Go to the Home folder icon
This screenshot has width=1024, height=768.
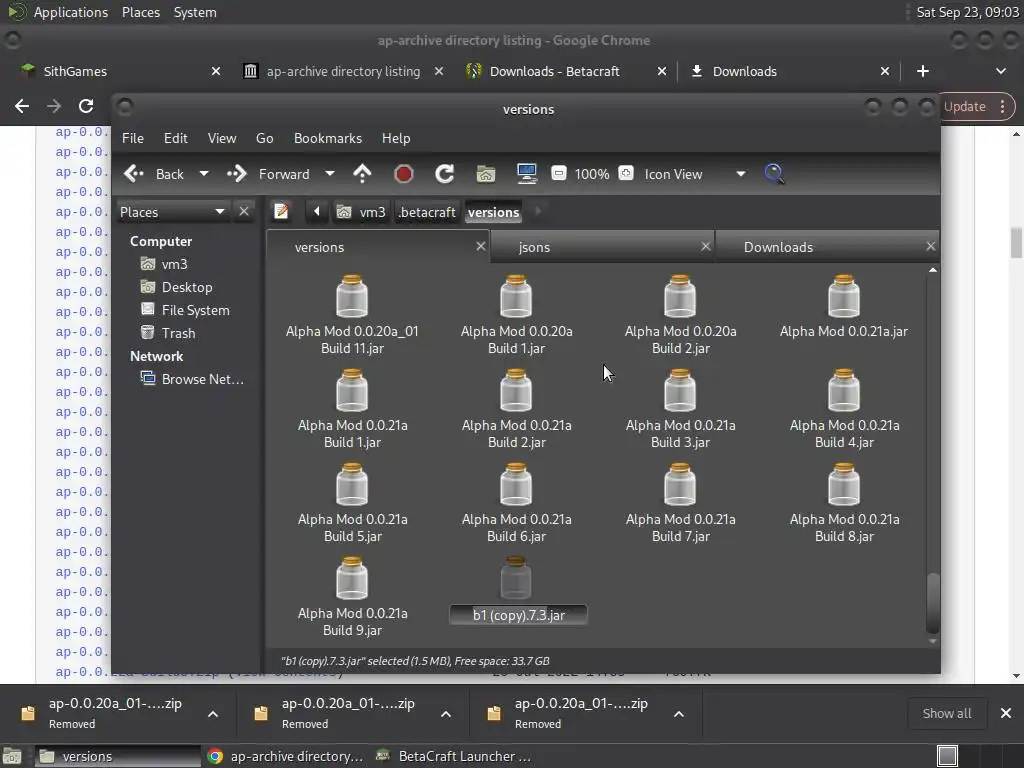[486, 174]
